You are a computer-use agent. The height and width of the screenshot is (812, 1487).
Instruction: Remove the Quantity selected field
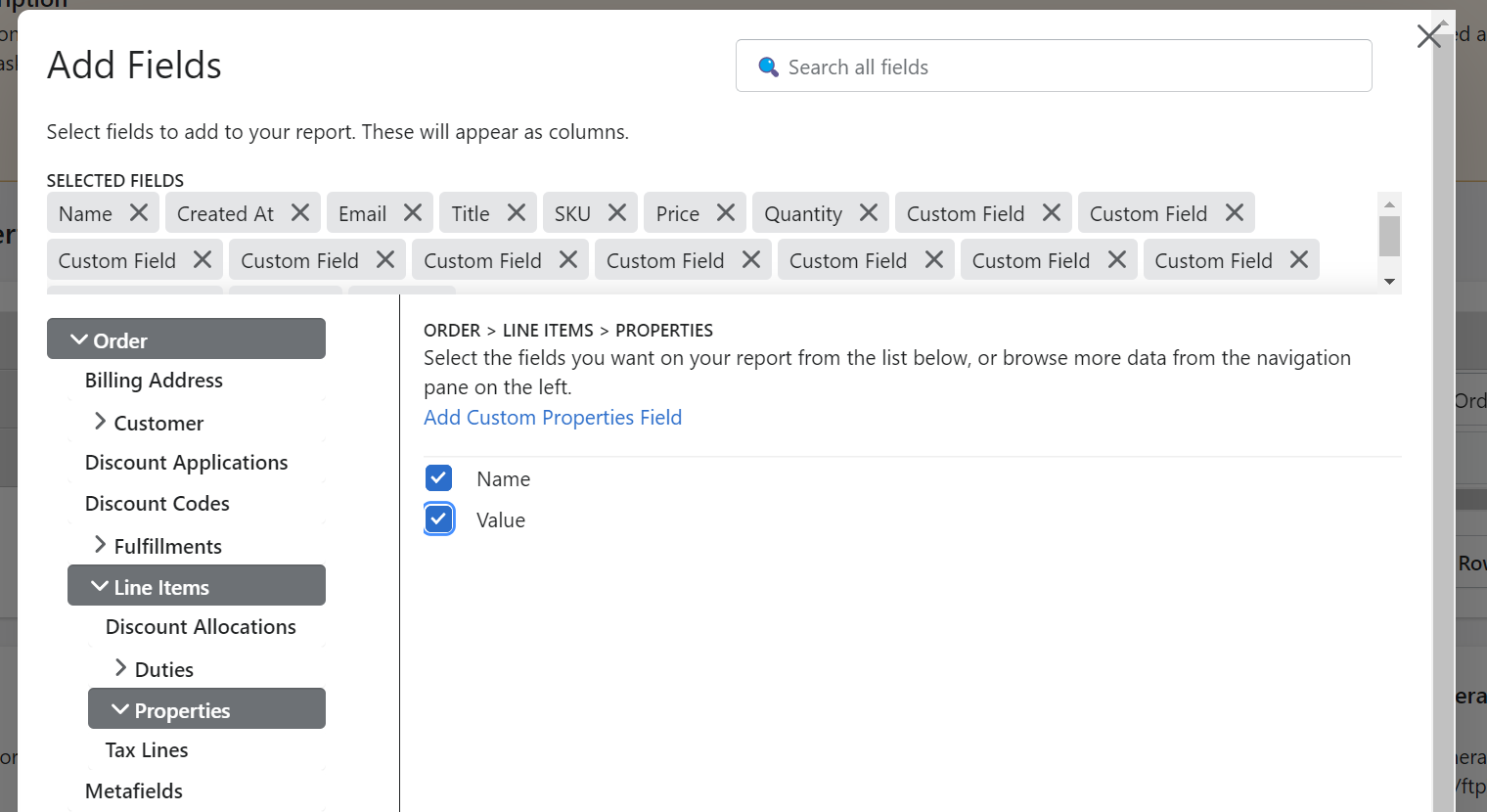[x=869, y=212]
